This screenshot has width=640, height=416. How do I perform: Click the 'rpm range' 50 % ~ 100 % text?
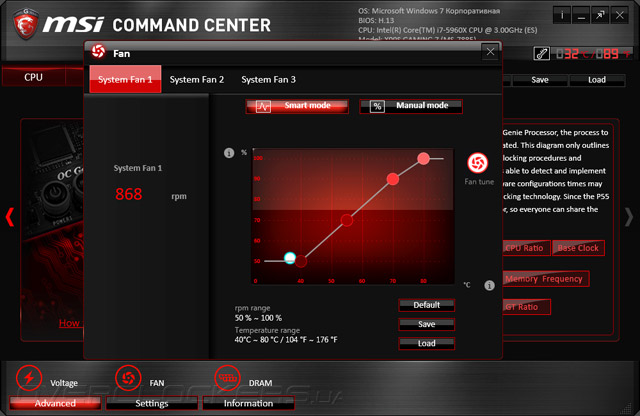point(258,318)
